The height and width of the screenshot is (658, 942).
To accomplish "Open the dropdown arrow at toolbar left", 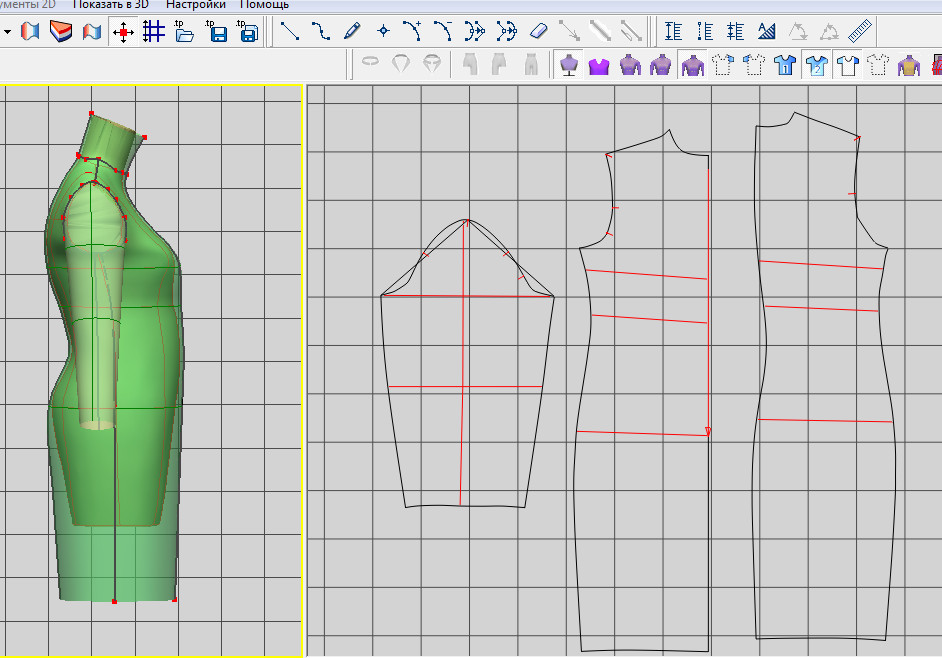I will [7, 31].
